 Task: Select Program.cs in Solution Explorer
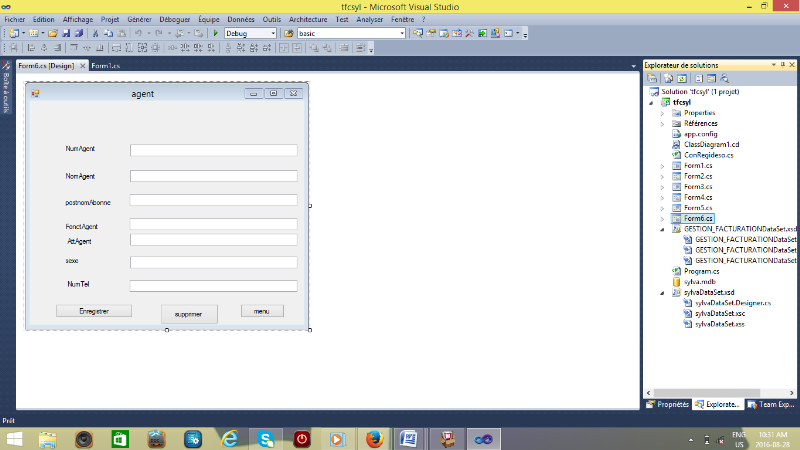coord(702,271)
